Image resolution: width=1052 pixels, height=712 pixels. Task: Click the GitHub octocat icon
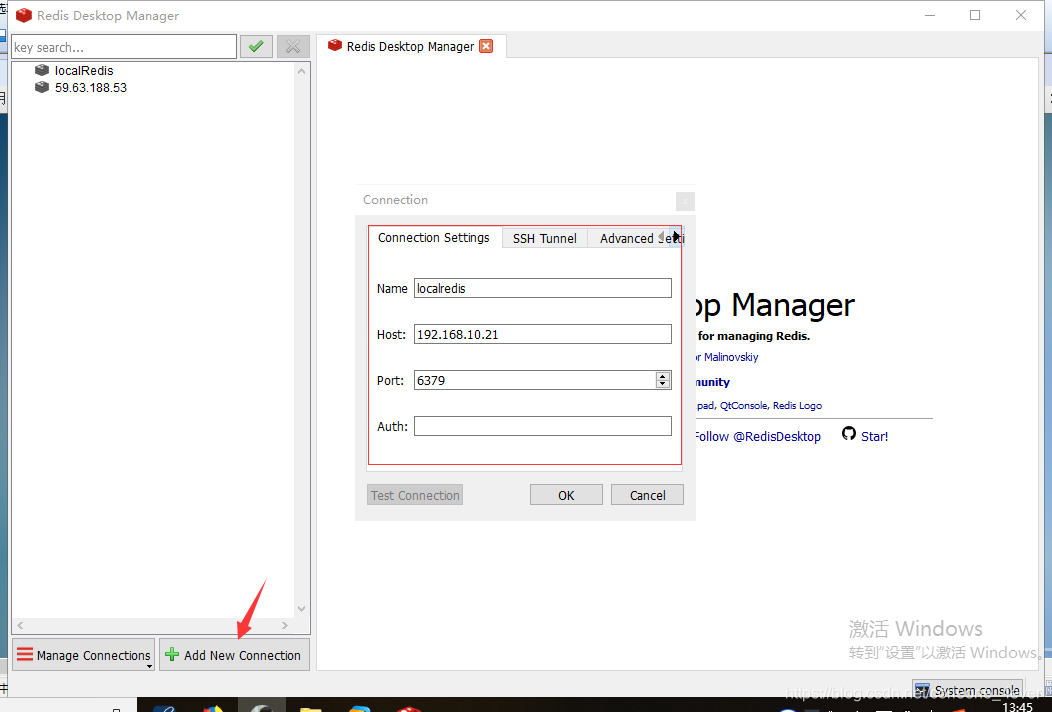click(849, 434)
